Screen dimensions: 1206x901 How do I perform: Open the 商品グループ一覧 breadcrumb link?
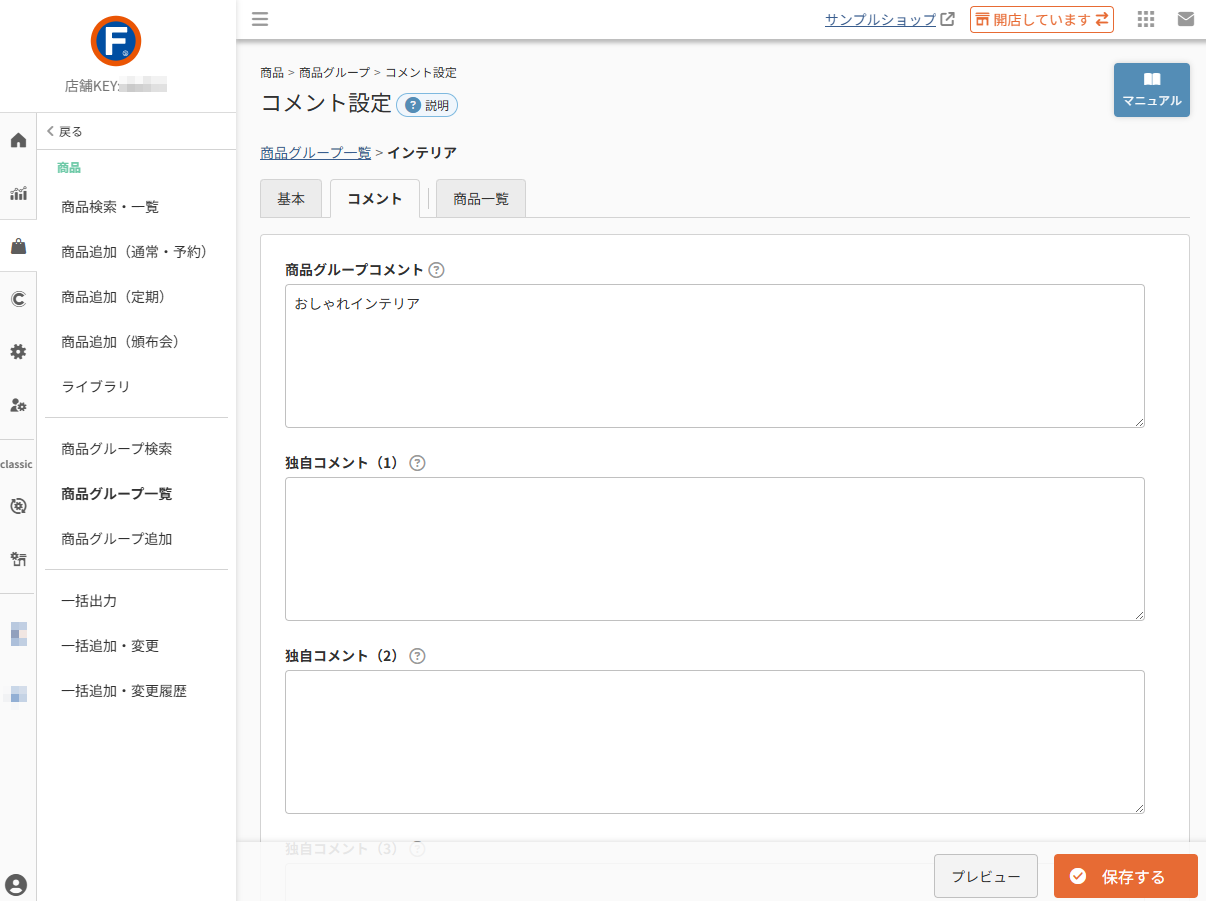[x=316, y=153]
